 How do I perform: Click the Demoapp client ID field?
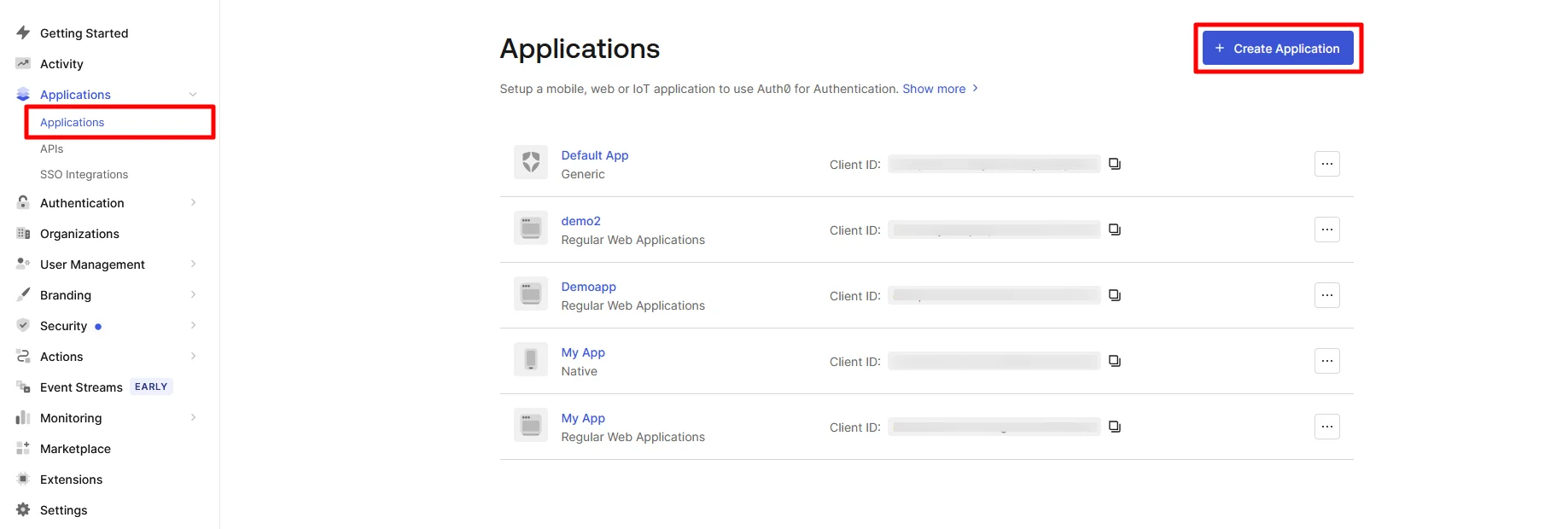[x=994, y=295]
